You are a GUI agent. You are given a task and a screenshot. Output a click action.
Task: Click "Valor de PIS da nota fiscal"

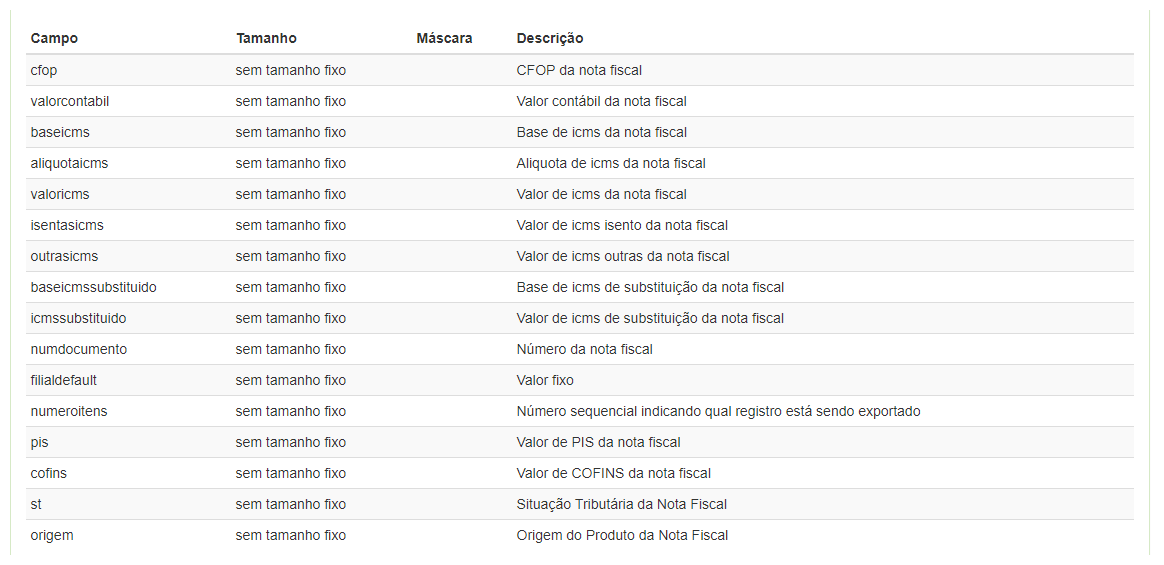pyautogui.click(x=598, y=442)
